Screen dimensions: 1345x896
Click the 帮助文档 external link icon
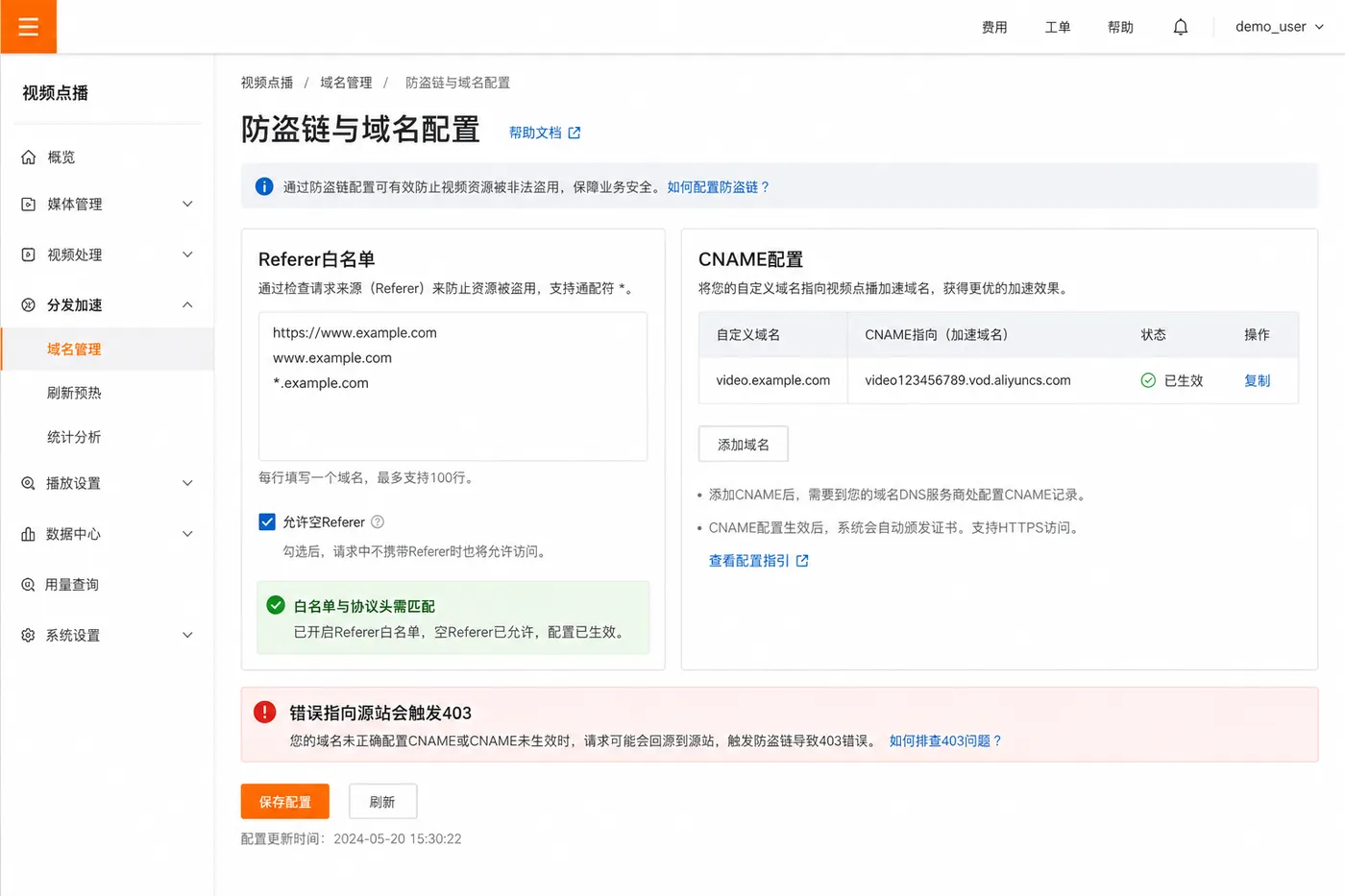pos(575,133)
